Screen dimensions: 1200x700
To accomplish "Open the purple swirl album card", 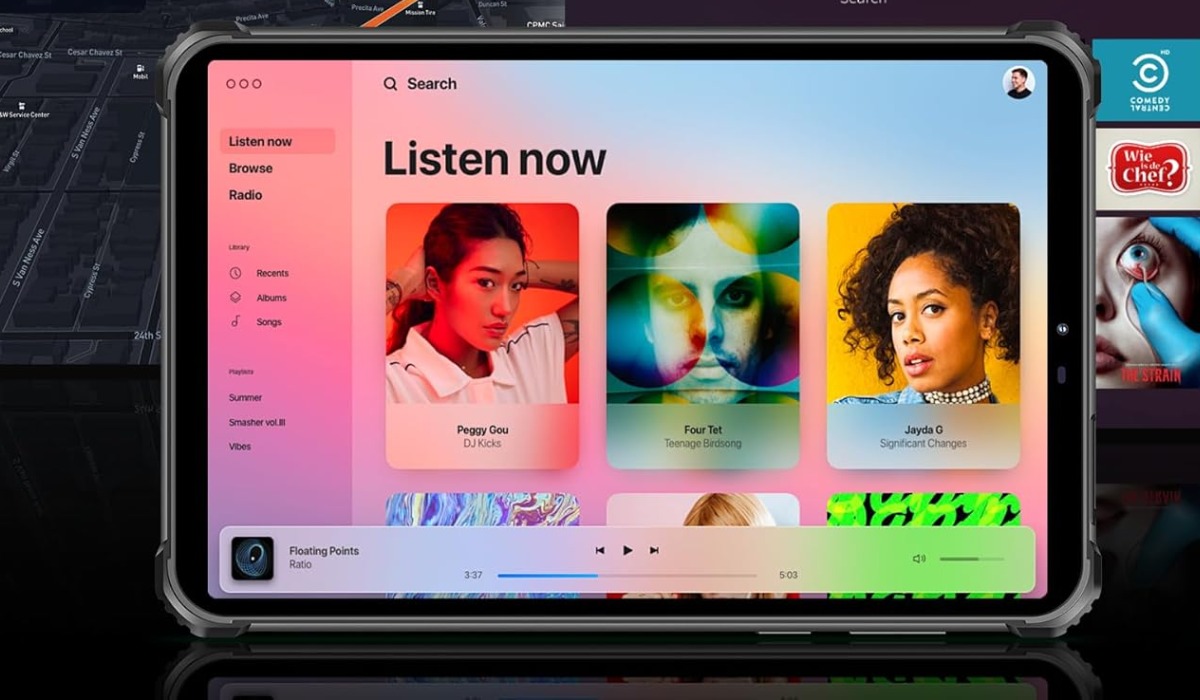I will (x=482, y=509).
